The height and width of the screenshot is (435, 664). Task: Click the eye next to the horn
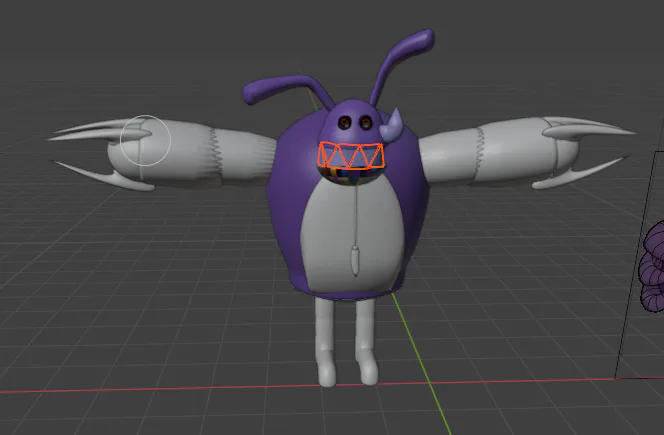pyautogui.click(x=365, y=123)
